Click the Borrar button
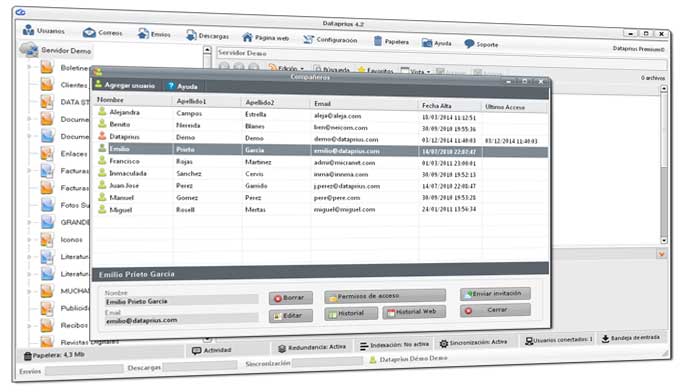This screenshot has width=680, height=392. click(x=291, y=298)
